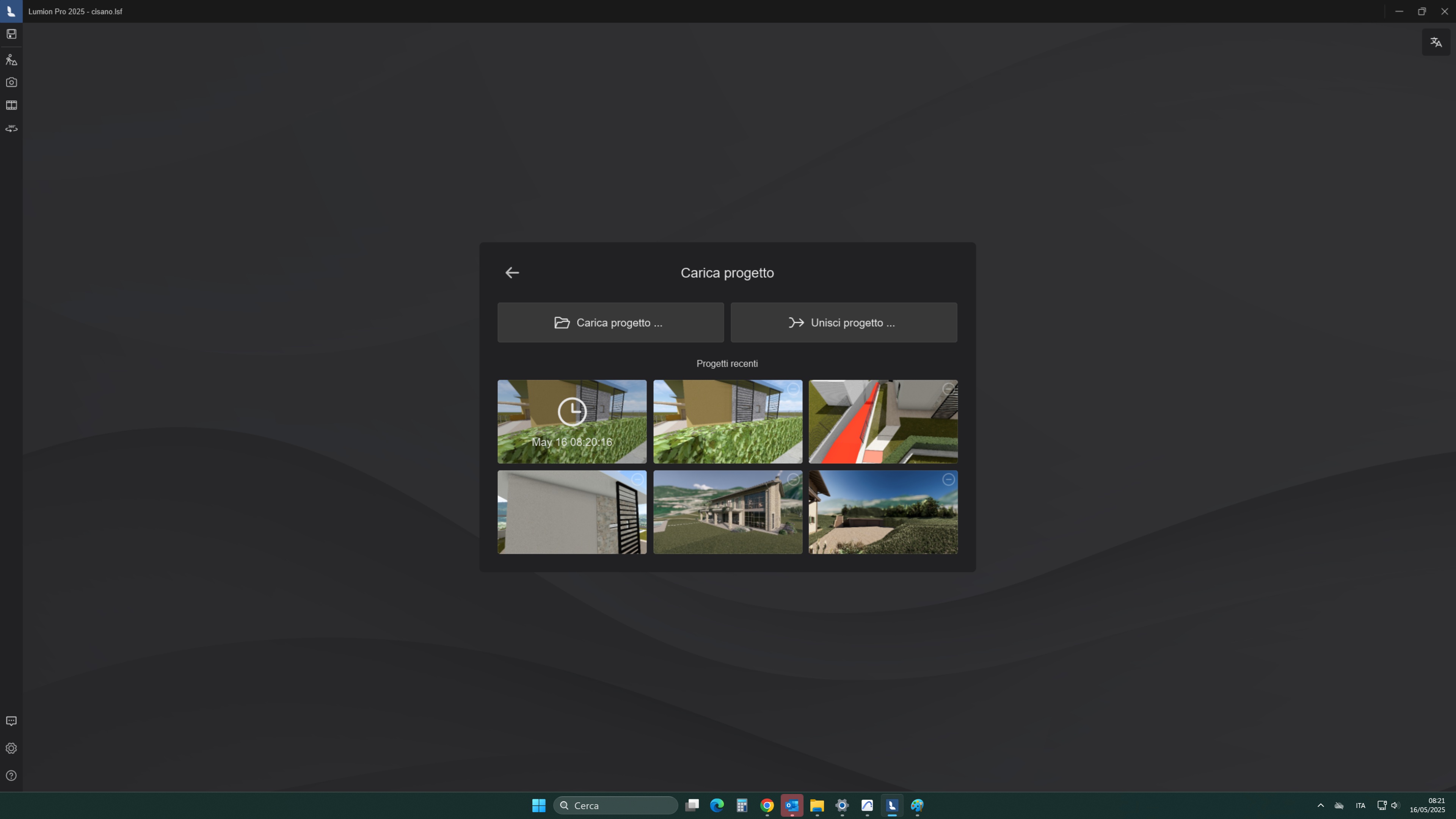Open autosave thumbnail dated May 16 08:20:16

(x=572, y=422)
